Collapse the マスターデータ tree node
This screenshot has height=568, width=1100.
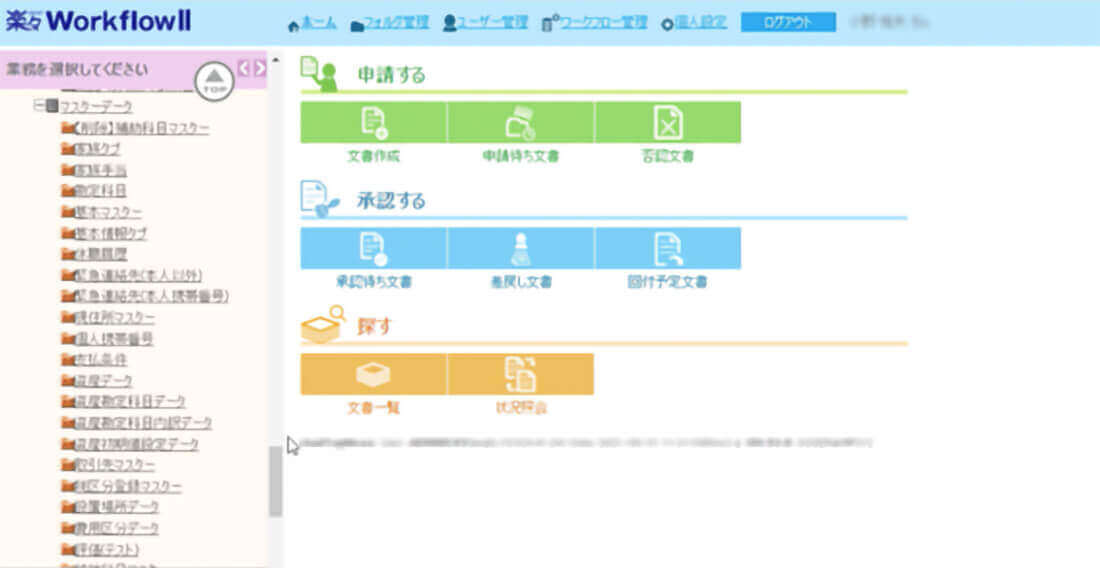[39, 107]
